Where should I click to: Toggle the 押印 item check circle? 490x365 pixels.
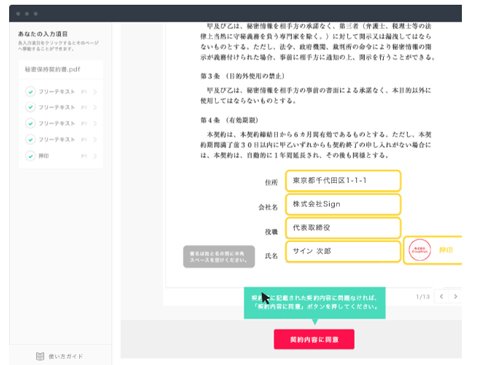tap(30, 156)
